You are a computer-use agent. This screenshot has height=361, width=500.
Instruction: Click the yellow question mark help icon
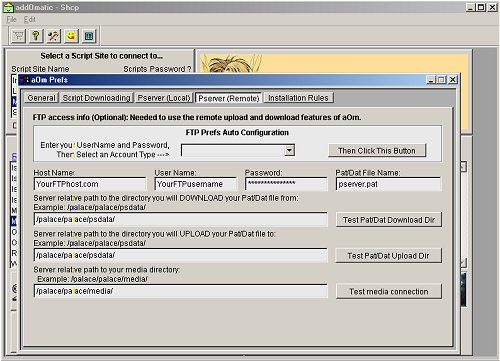[36, 36]
